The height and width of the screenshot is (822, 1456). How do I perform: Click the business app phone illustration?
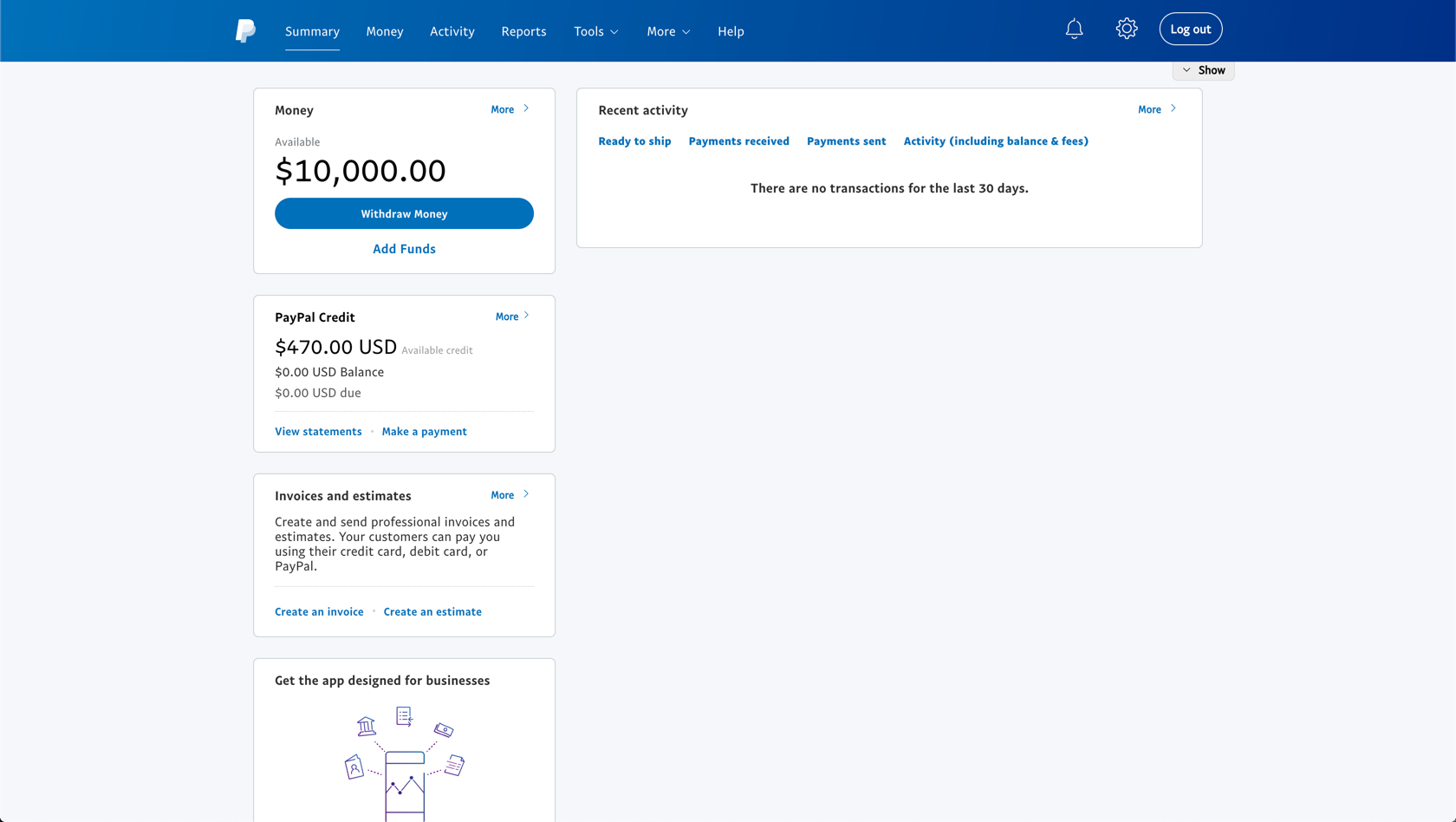[x=405, y=763]
